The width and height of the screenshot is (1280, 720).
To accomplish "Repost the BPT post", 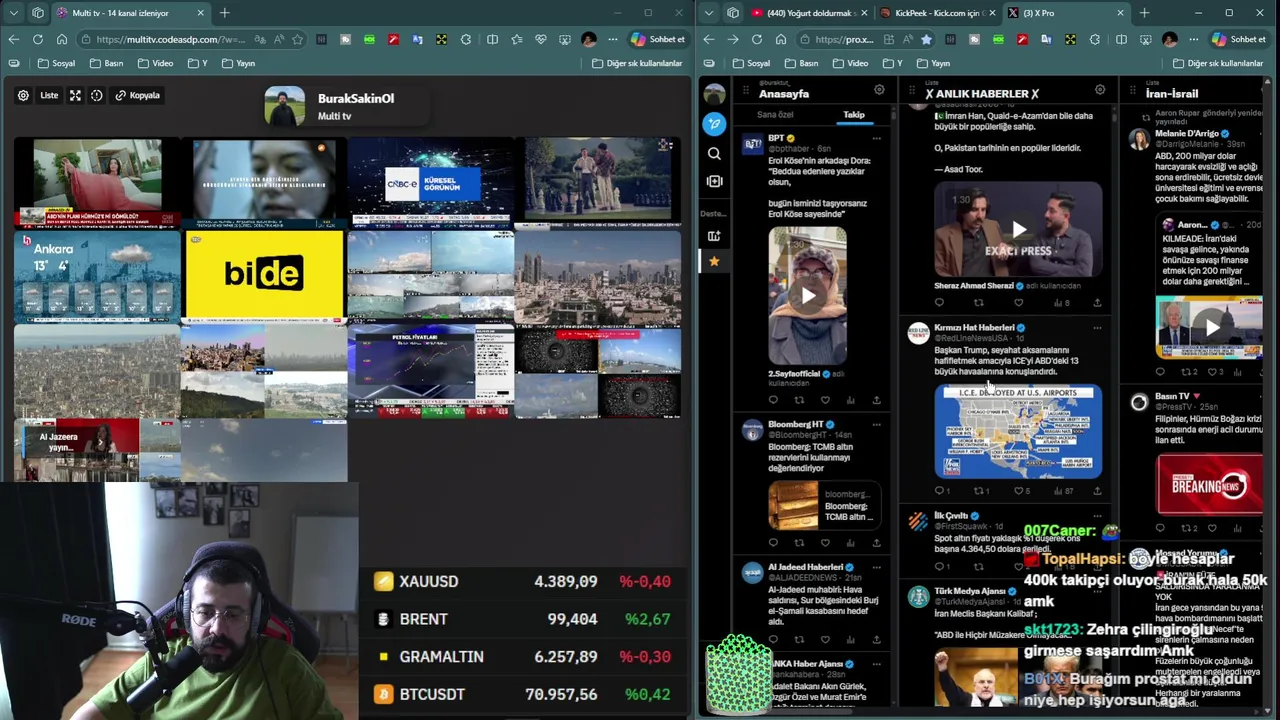I will pyautogui.click(x=799, y=400).
